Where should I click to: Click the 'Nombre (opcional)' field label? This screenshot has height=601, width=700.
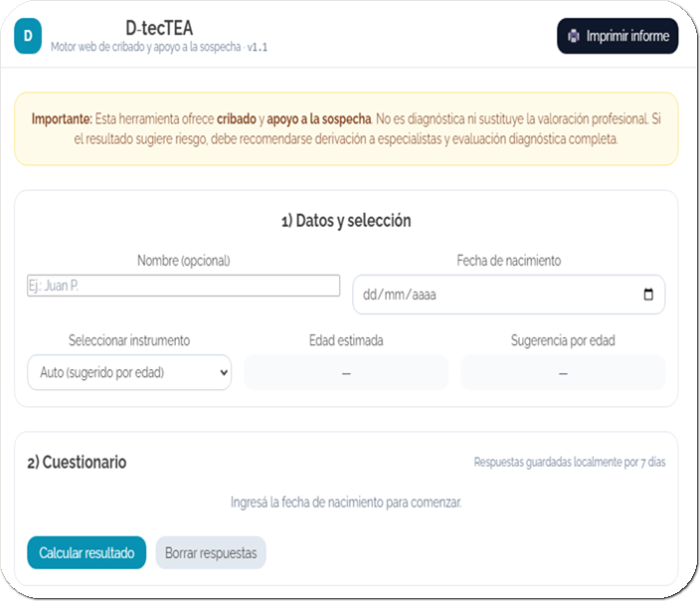[184, 261]
